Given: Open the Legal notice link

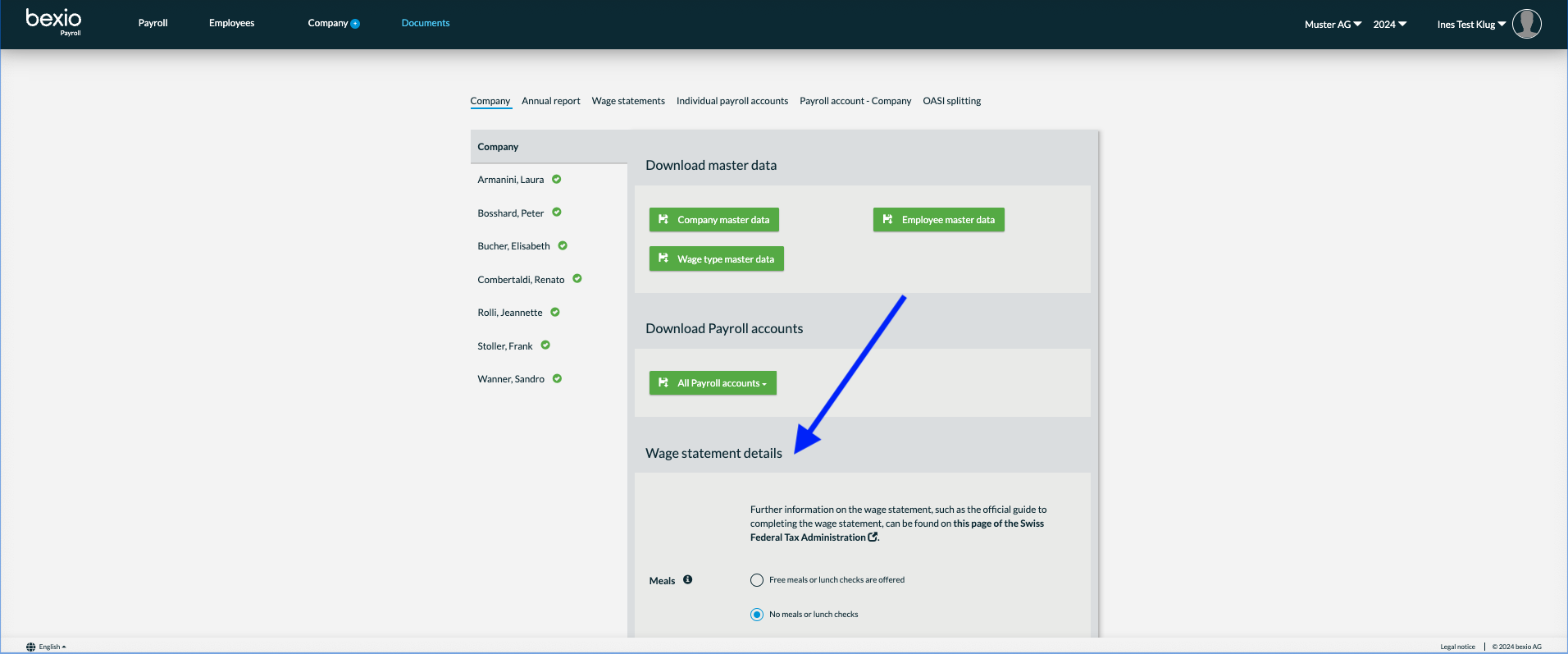Looking at the screenshot, I should click(1458, 647).
